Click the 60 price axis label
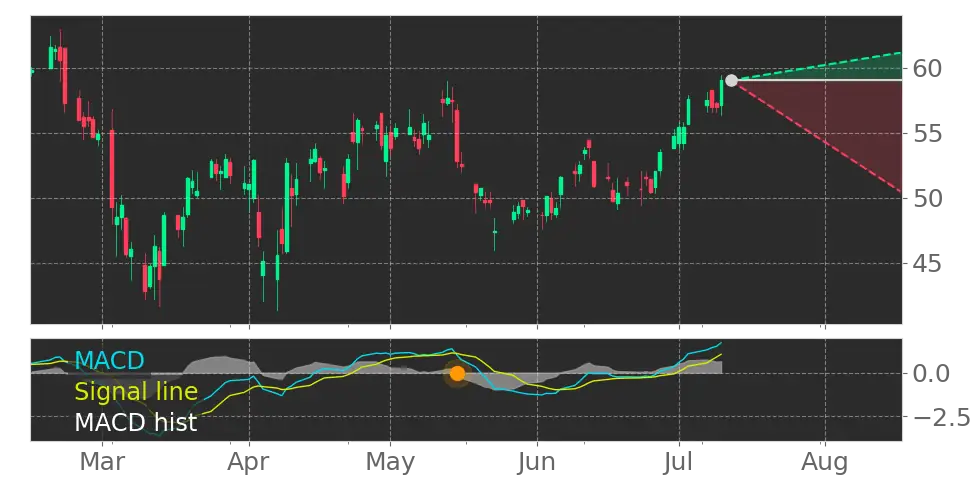The height and width of the screenshot is (486, 972). [x=927, y=68]
